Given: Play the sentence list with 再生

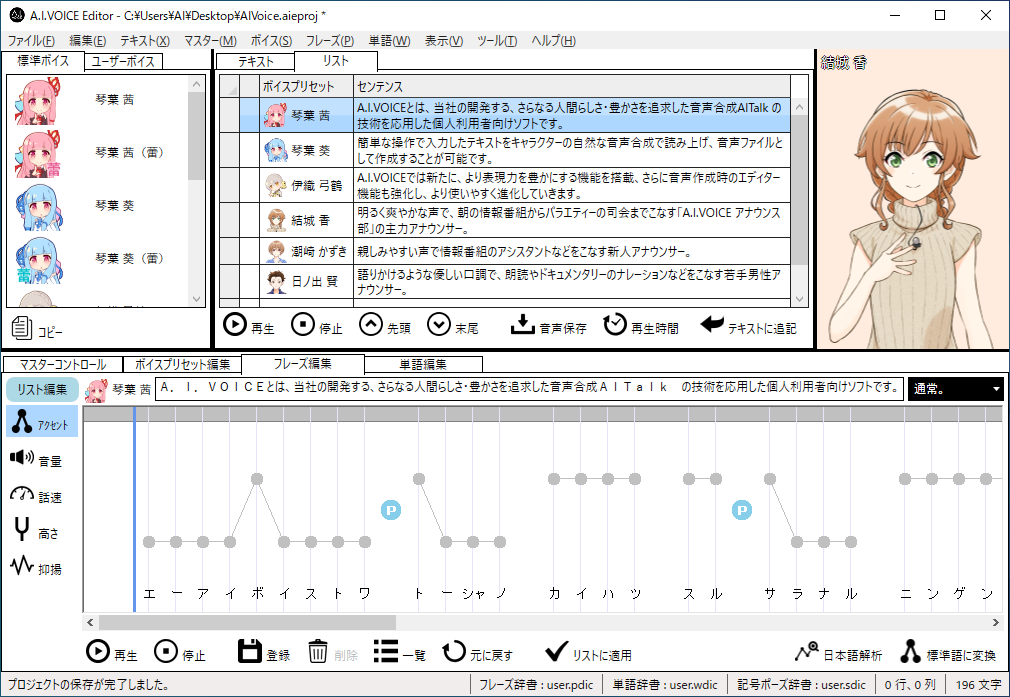Looking at the screenshot, I should pyautogui.click(x=249, y=325).
